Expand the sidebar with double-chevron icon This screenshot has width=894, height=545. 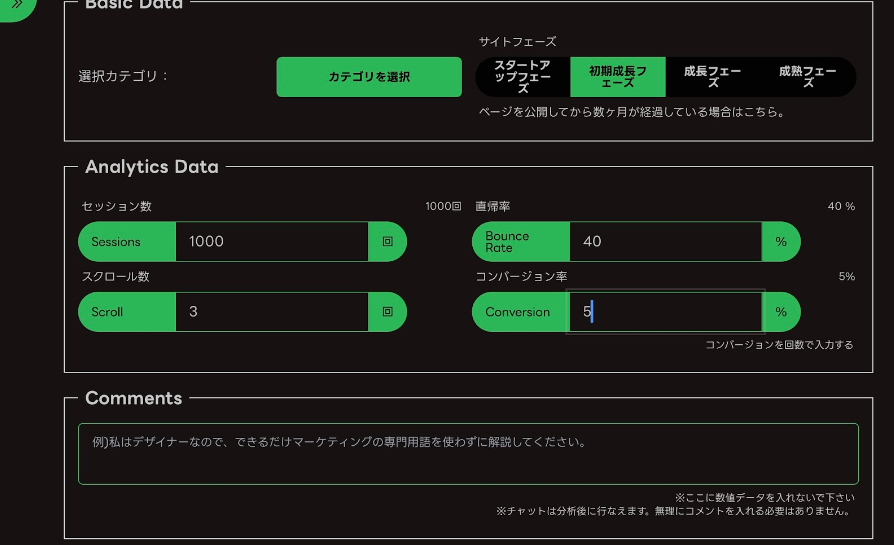[17, 5]
